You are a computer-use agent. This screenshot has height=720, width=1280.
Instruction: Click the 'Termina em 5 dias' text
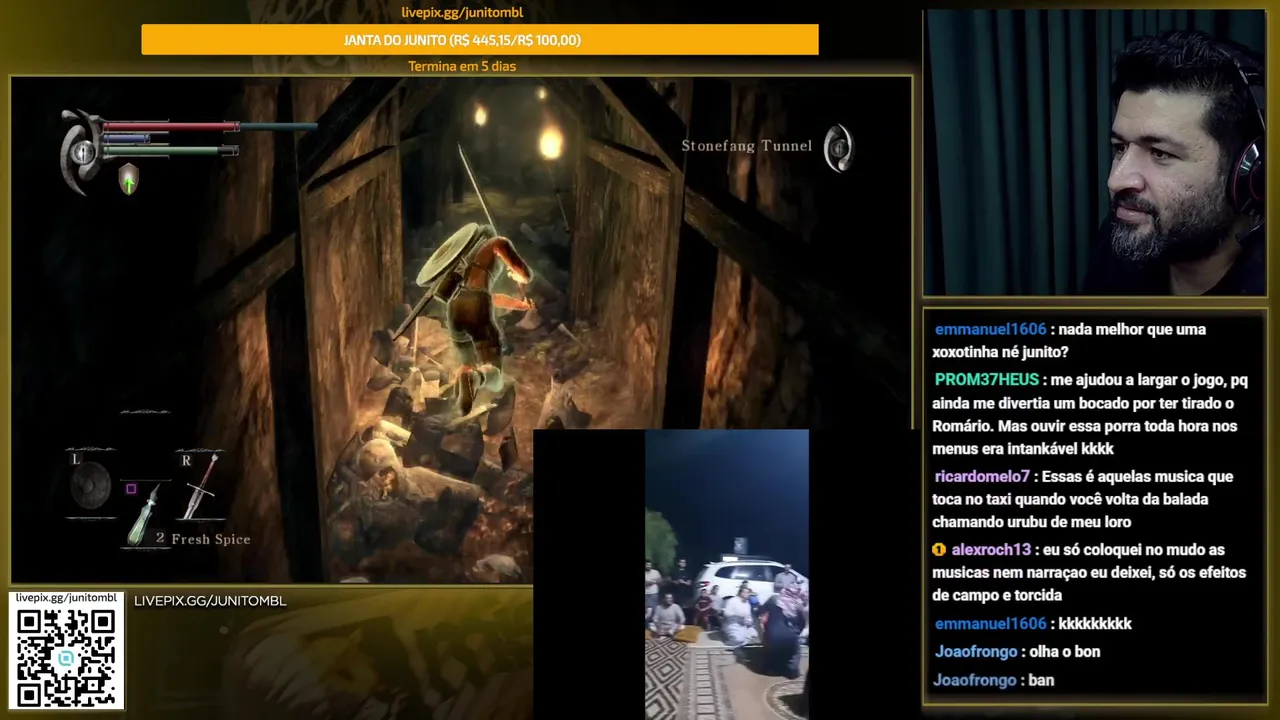[462, 66]
